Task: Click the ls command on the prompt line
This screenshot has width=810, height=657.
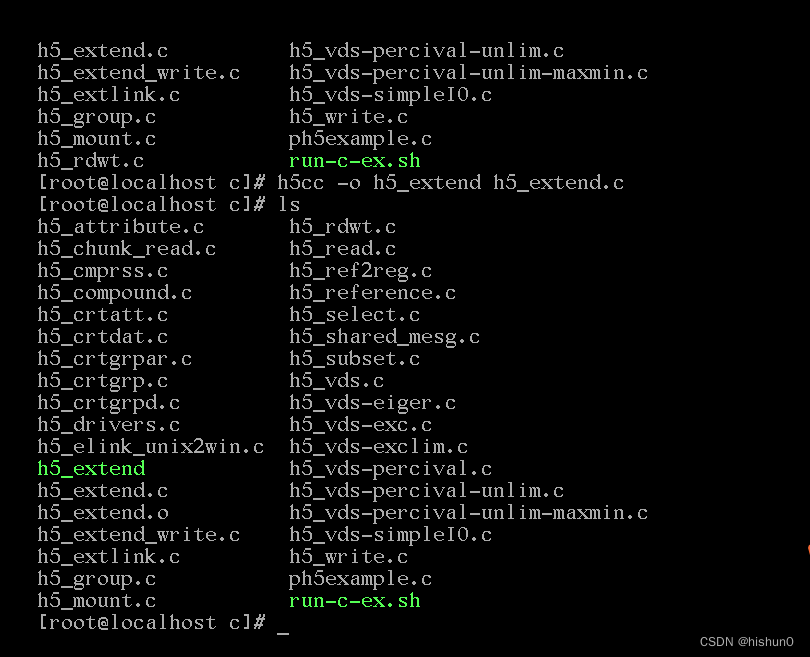Action: pos(289,205)
